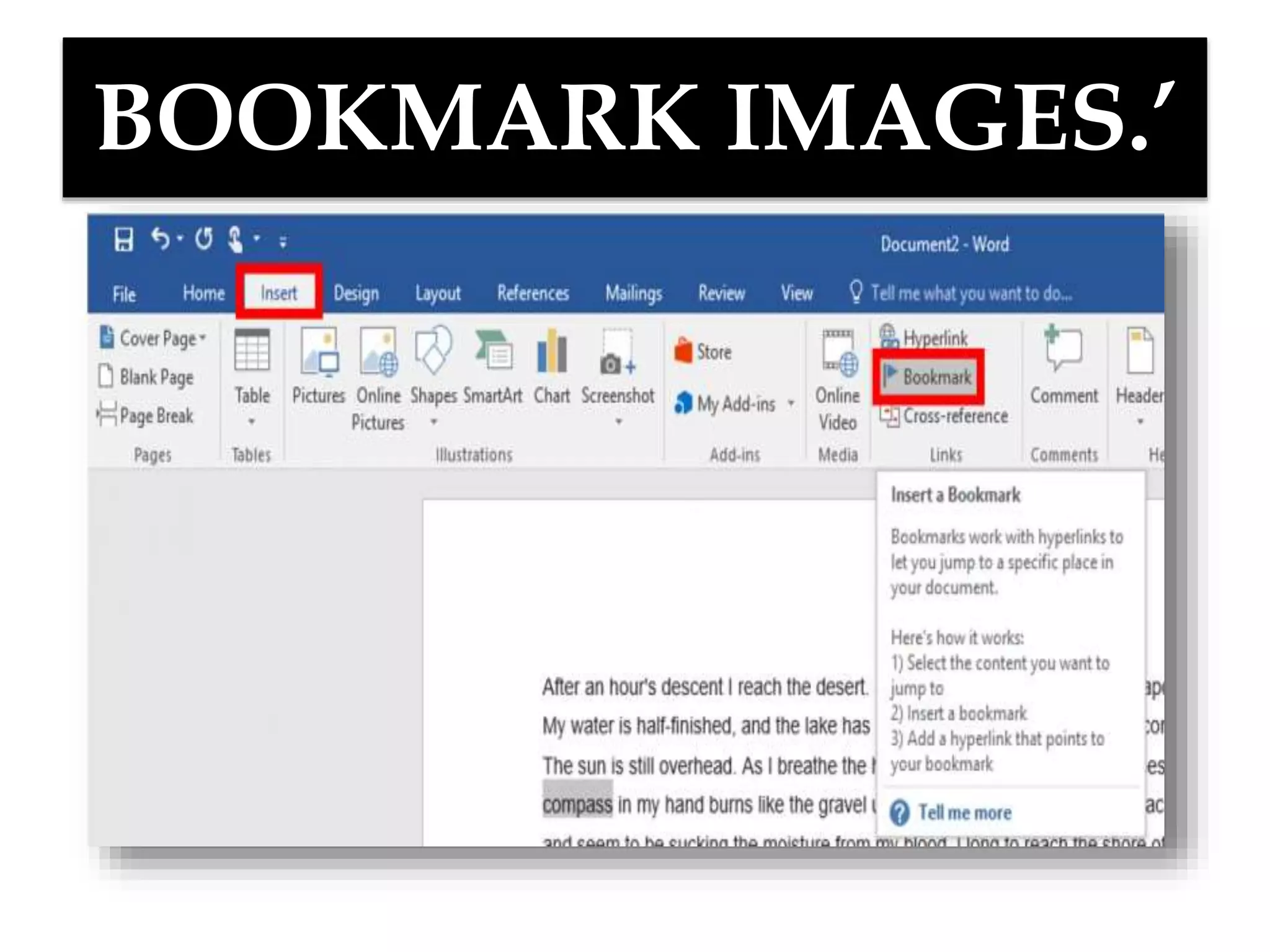Click the highlighted word compass in document
Screen dimensions: 1270x952
tap(577, 805)
